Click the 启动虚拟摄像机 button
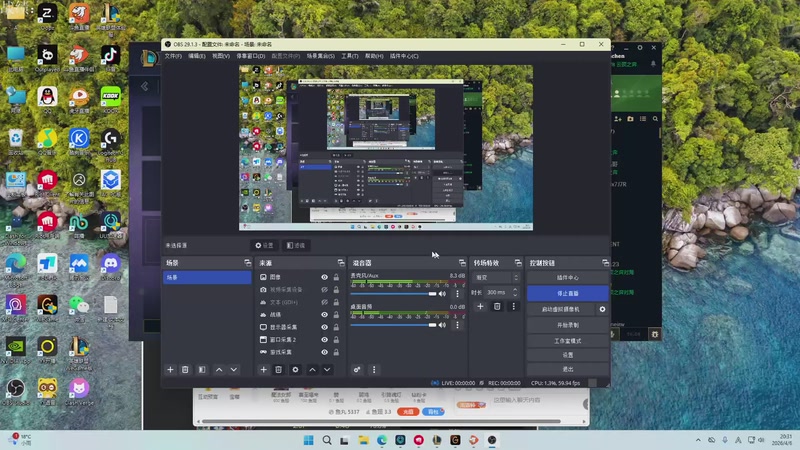This screenshot has width=800, height=450. (x=560, y=309)
